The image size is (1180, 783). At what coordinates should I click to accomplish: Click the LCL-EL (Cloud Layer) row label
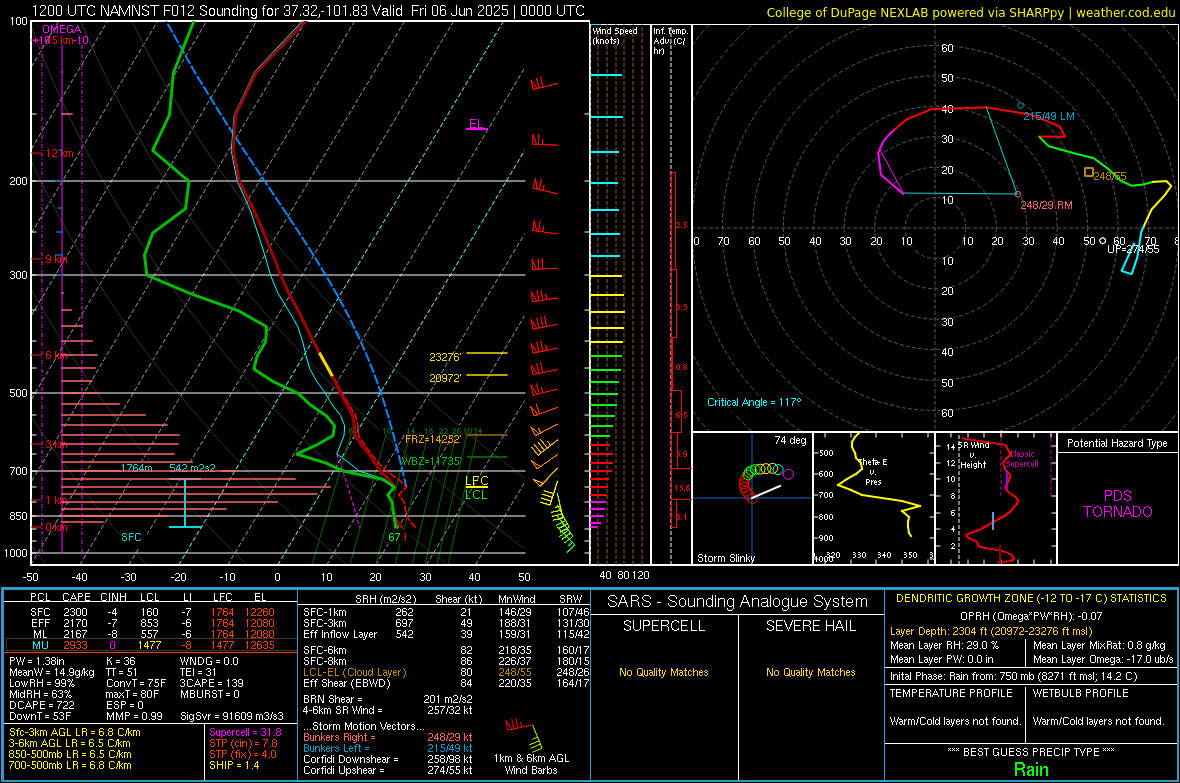pyautogui.click(x=354, y=672)
